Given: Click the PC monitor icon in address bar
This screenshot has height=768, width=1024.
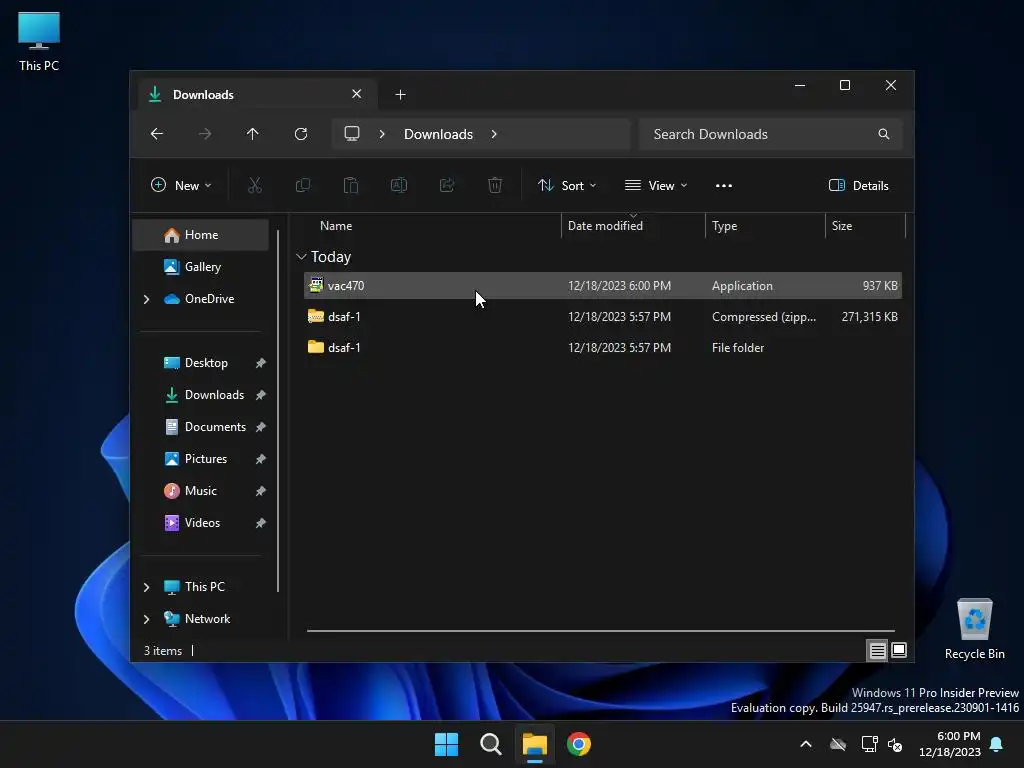Looking at the screenshot, I should tap(352, 134).
